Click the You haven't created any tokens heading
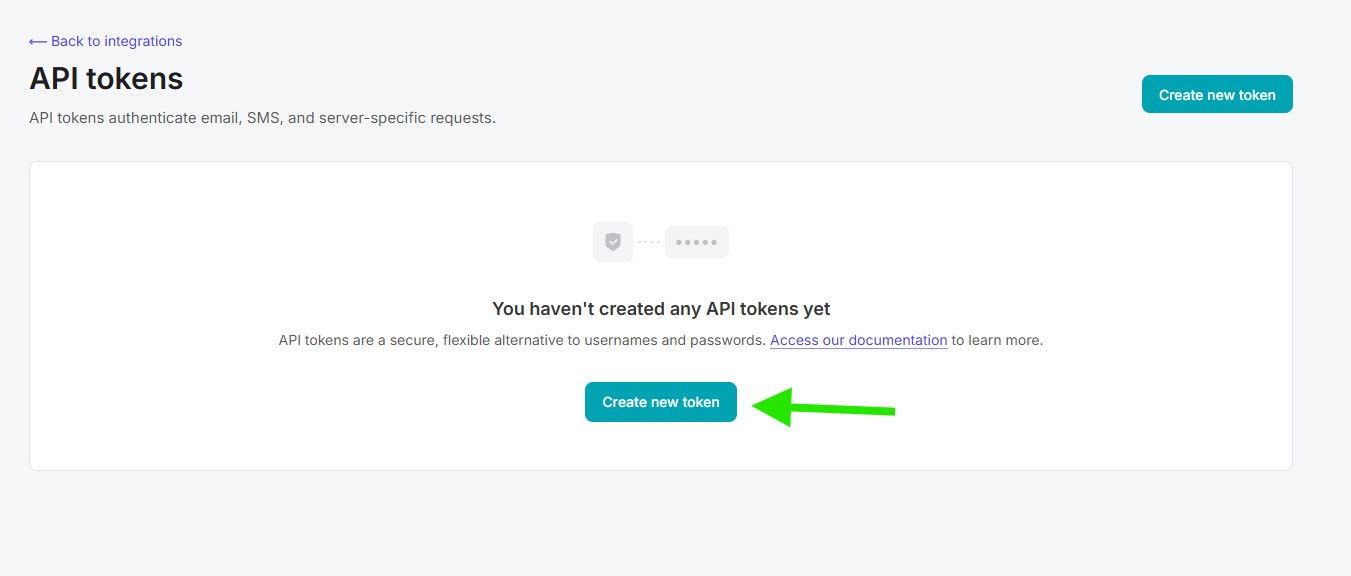 (x=661, y=309)
